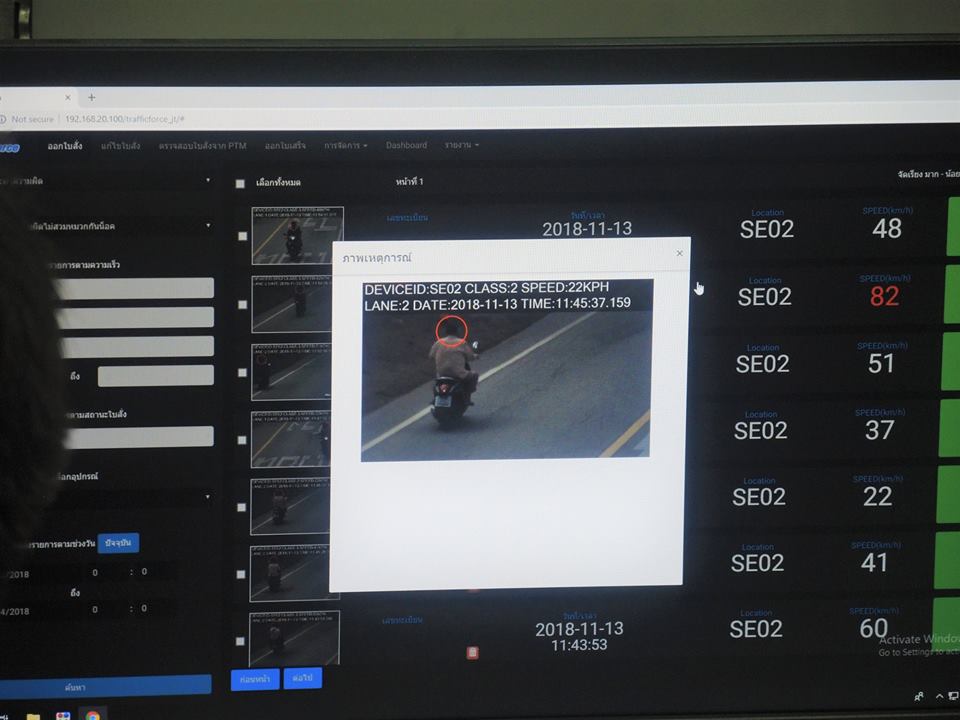Viewport: 960px width, 720px height.
Task: Click the new tab plus icon
Action: pos(92,97)
